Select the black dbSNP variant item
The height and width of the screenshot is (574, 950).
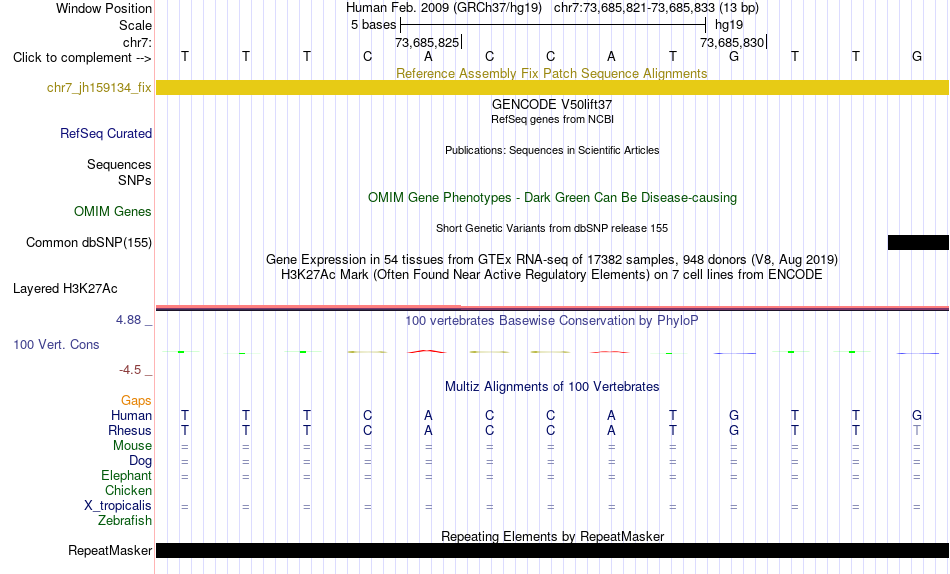click(918, 242)
